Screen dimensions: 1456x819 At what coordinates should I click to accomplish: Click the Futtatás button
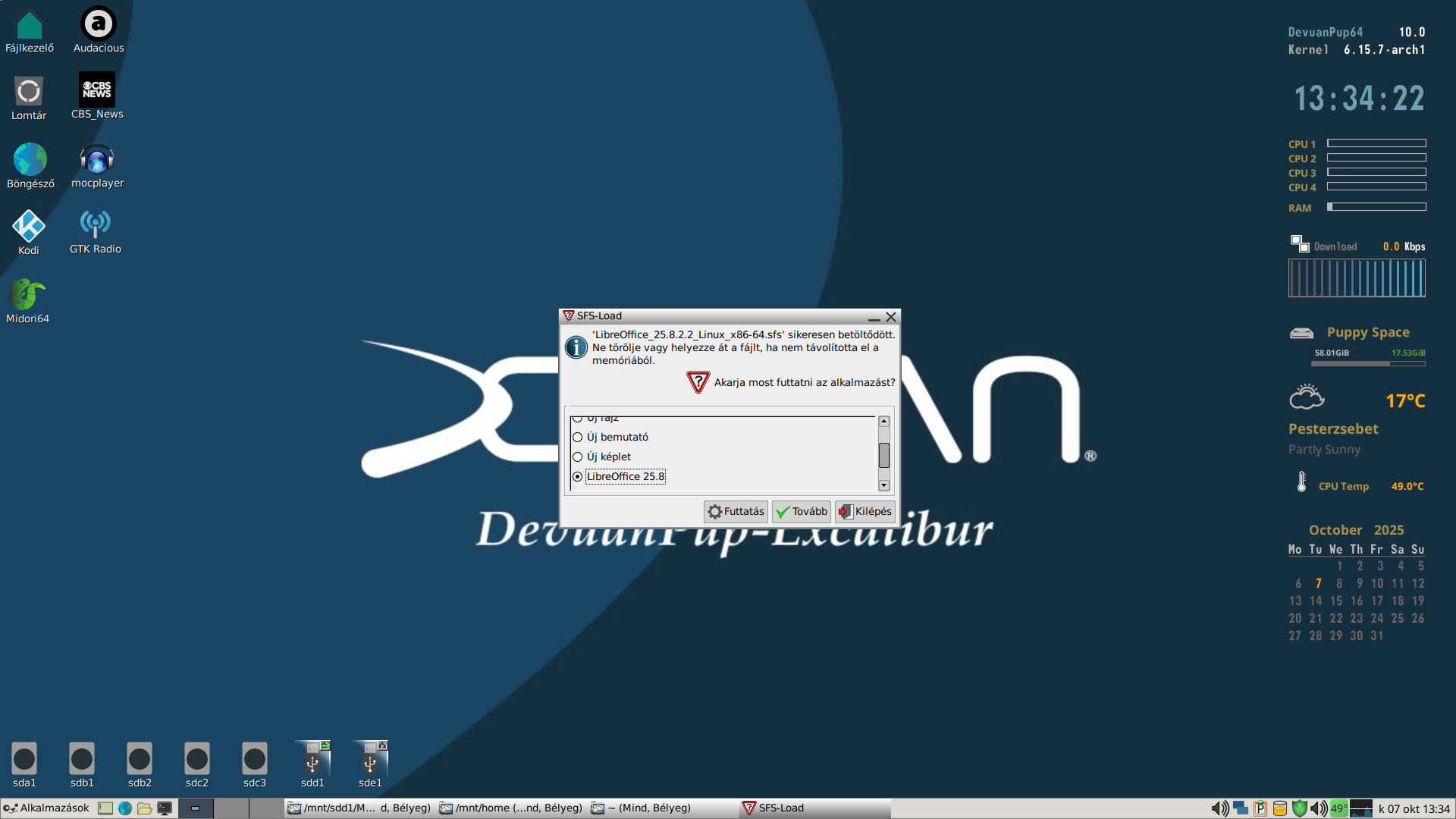736,512
